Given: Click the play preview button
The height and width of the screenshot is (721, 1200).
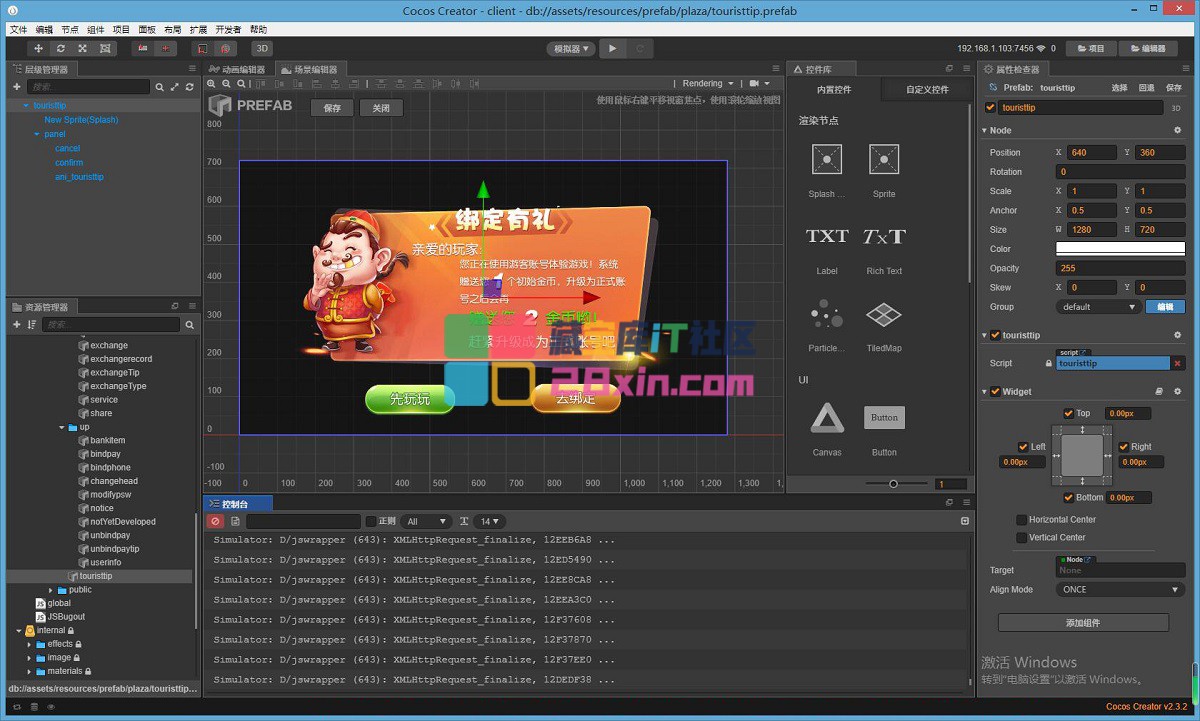Looking at the screenshot, I should pos(613,48).
